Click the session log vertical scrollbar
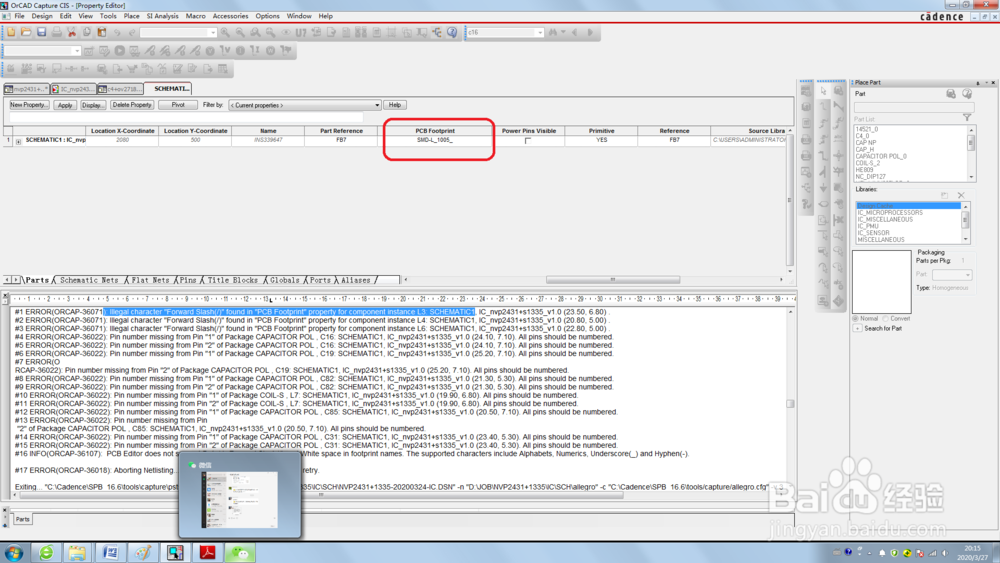Image resolution: width=1000 pixels, height=563 pixels. (790, 403)
